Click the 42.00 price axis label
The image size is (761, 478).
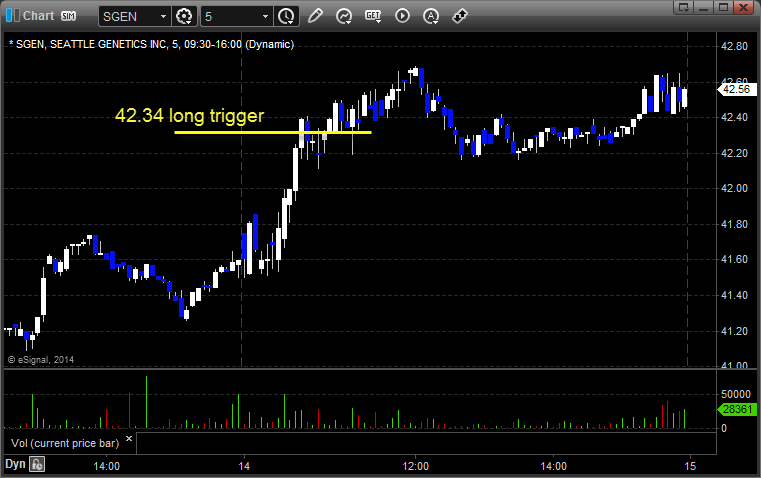click(734, 188)
